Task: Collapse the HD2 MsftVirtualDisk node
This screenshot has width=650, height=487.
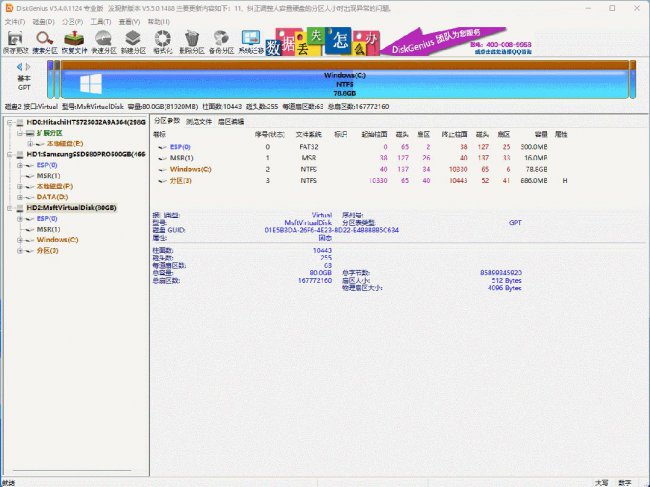Action: [9, 208]
